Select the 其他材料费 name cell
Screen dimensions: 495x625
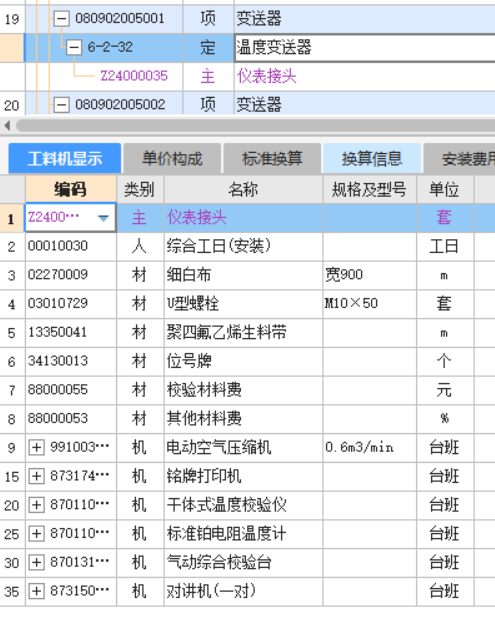(243, 418)
